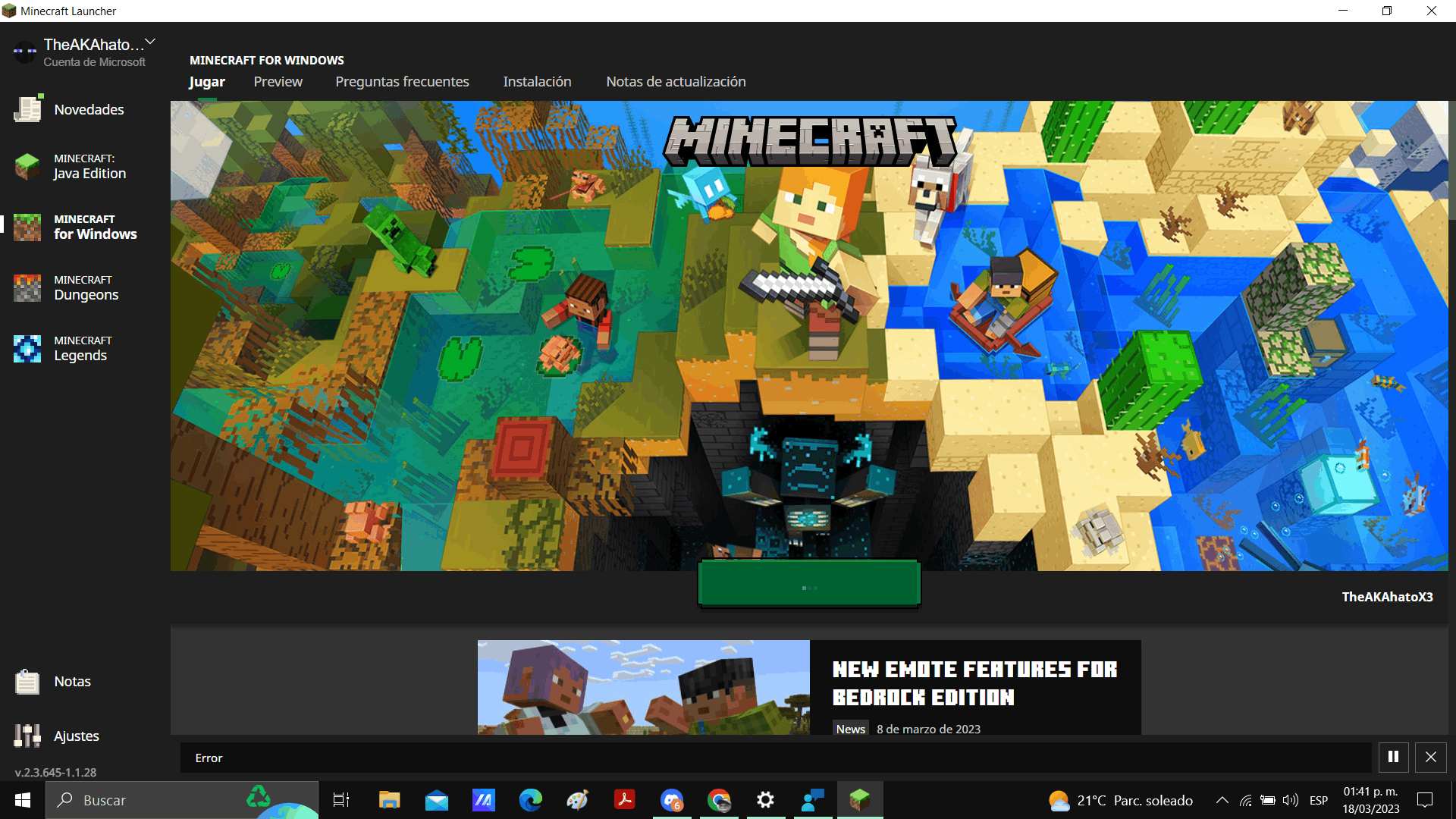Click the Error message text
The width and height of the screenshot is (1456, 819).
pyautogui.click(x=209, y=758)
